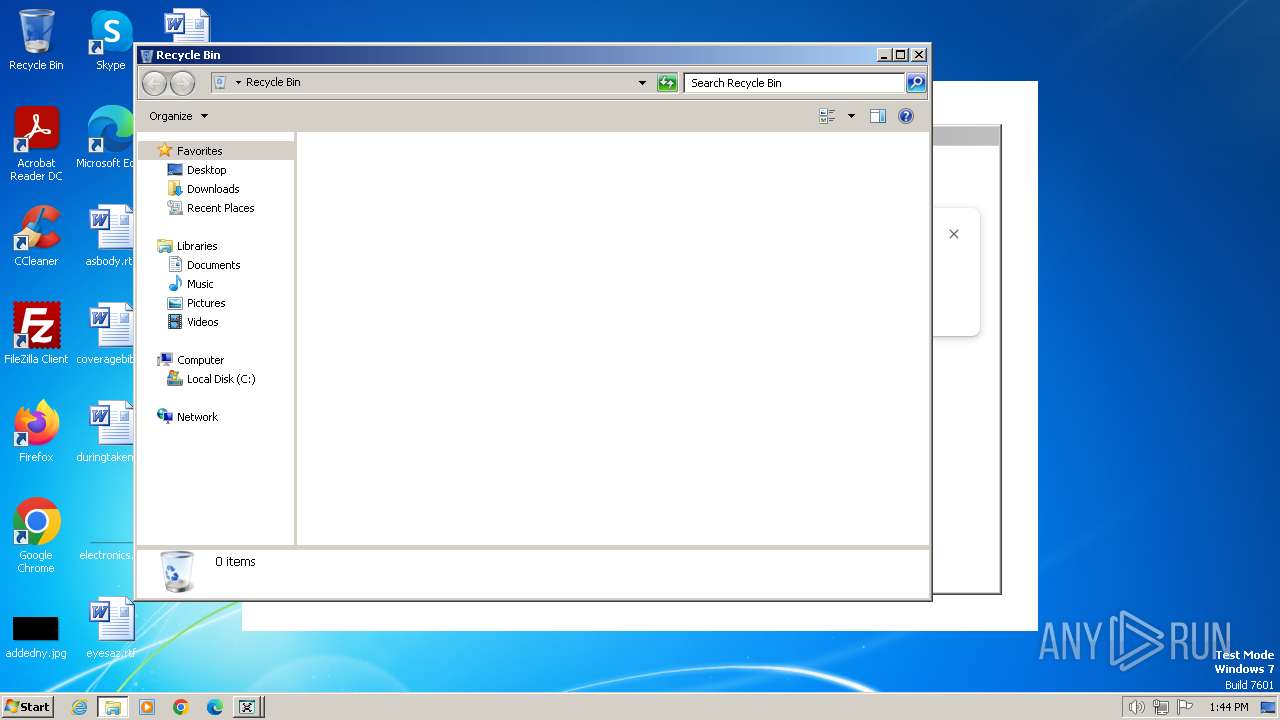Open the Pictures library
The image size is (1280, 720).
[x=206, y=303]
